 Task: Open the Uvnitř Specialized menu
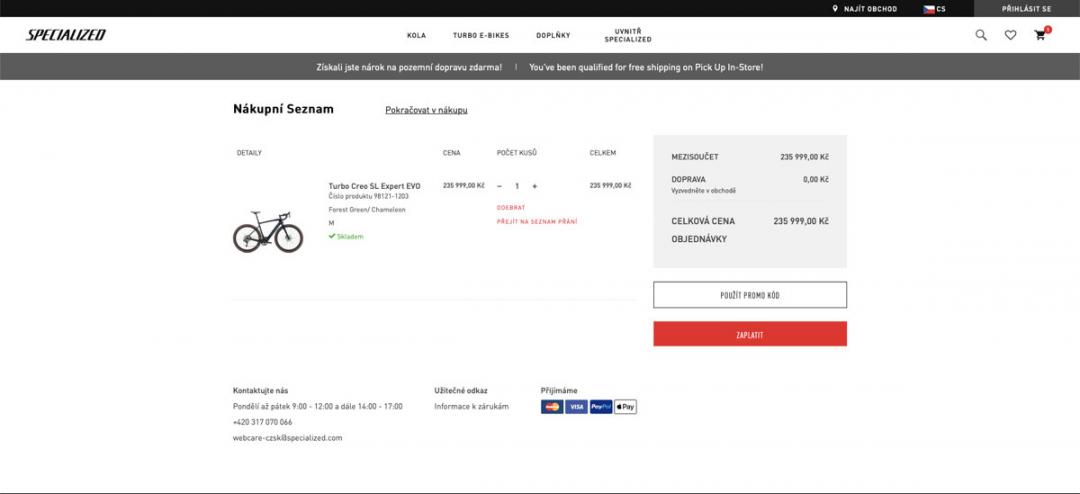627,35
